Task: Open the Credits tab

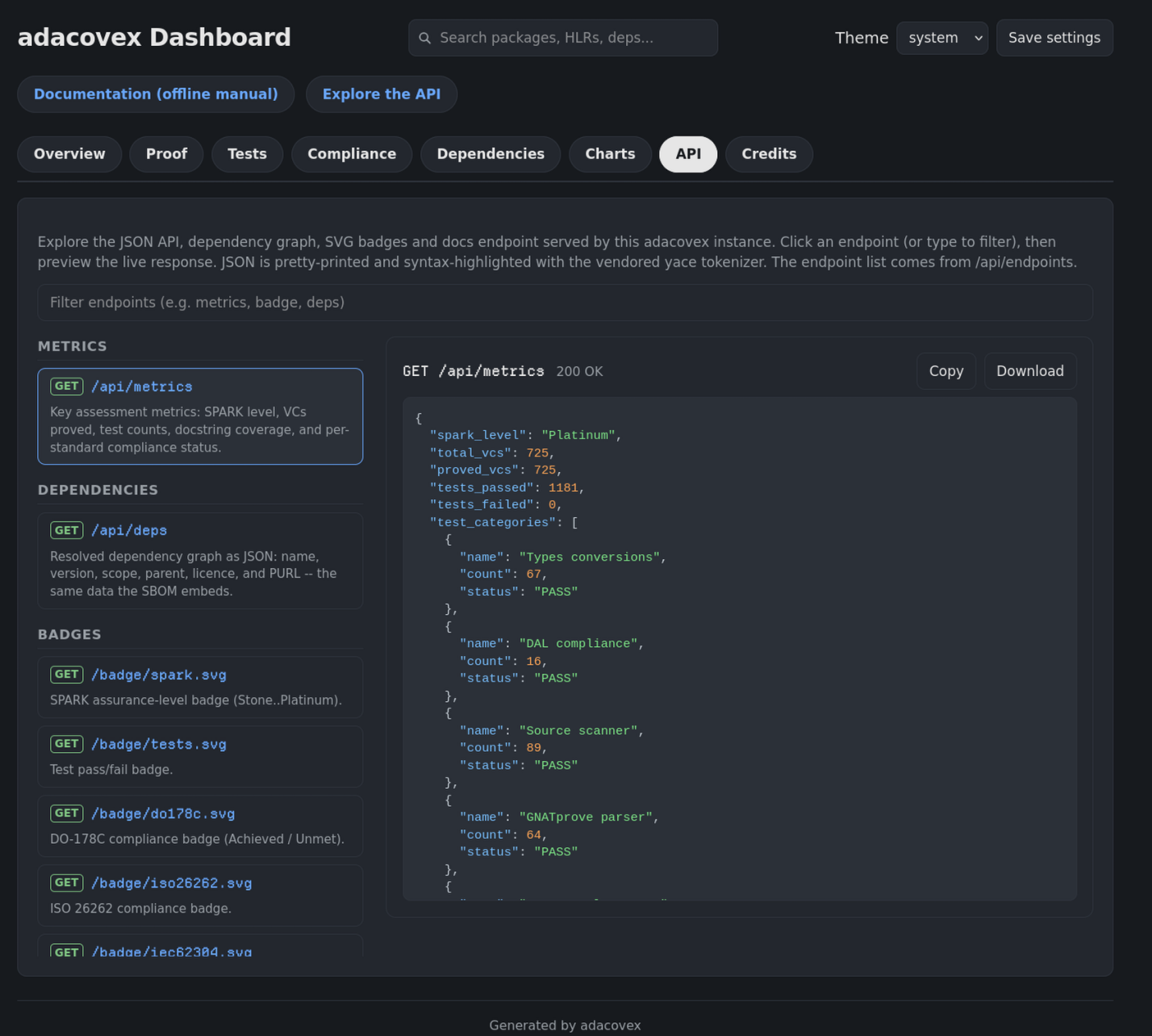Action: click(769, 154)
